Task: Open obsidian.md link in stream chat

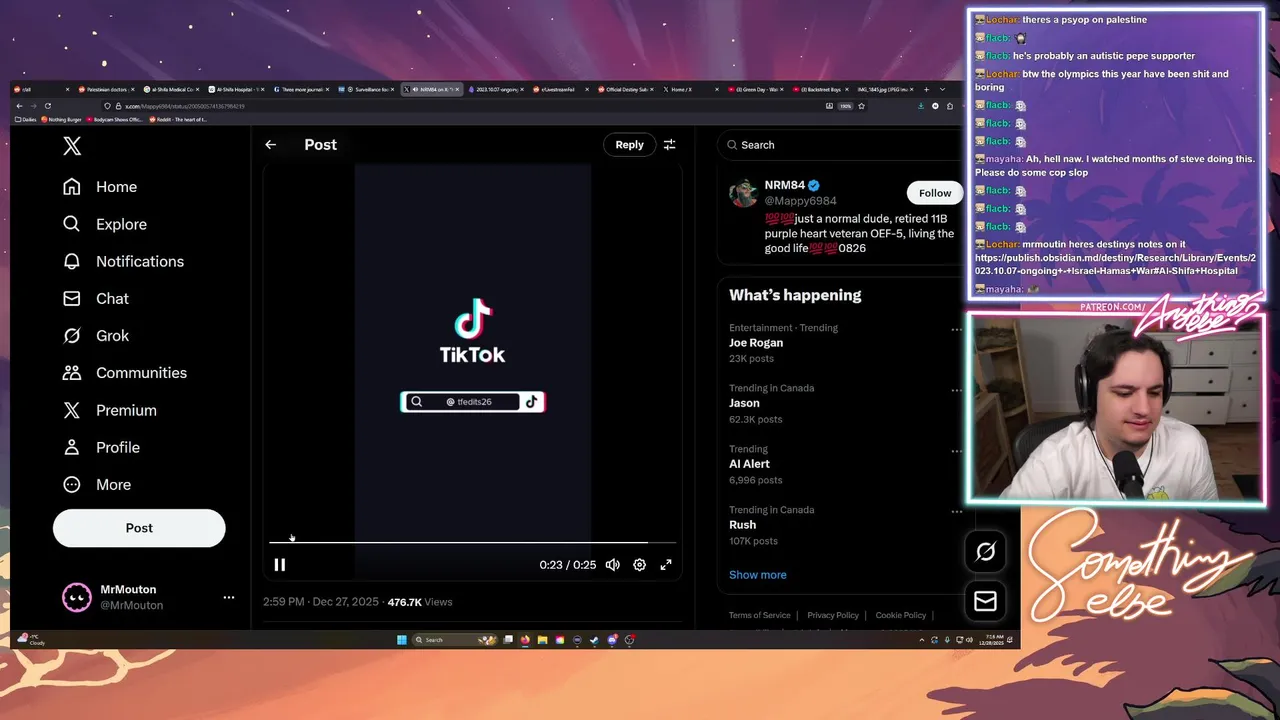Action: (x=1115, y=264)
